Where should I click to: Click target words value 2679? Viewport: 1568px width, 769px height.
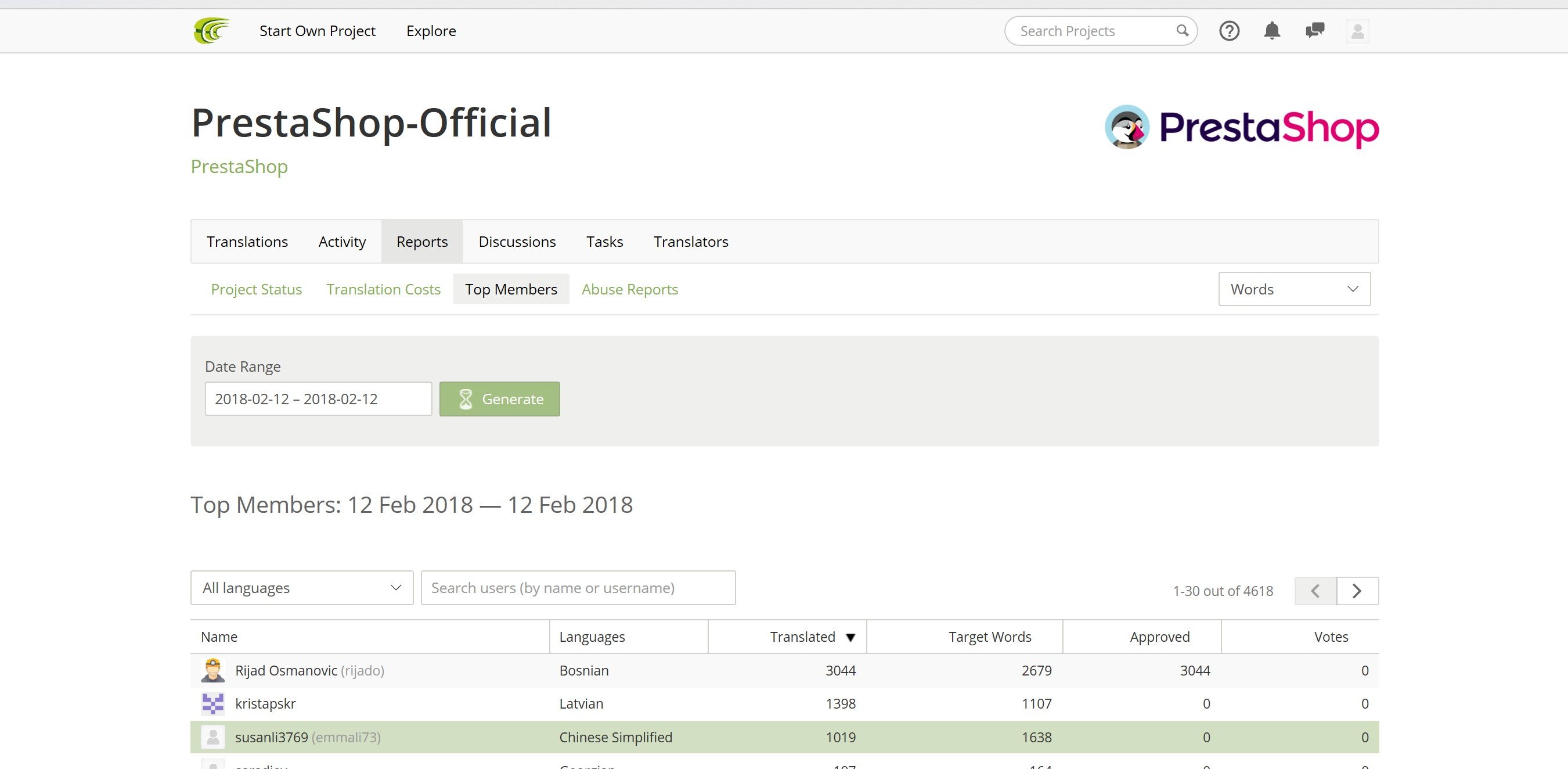coord(1037,670)
